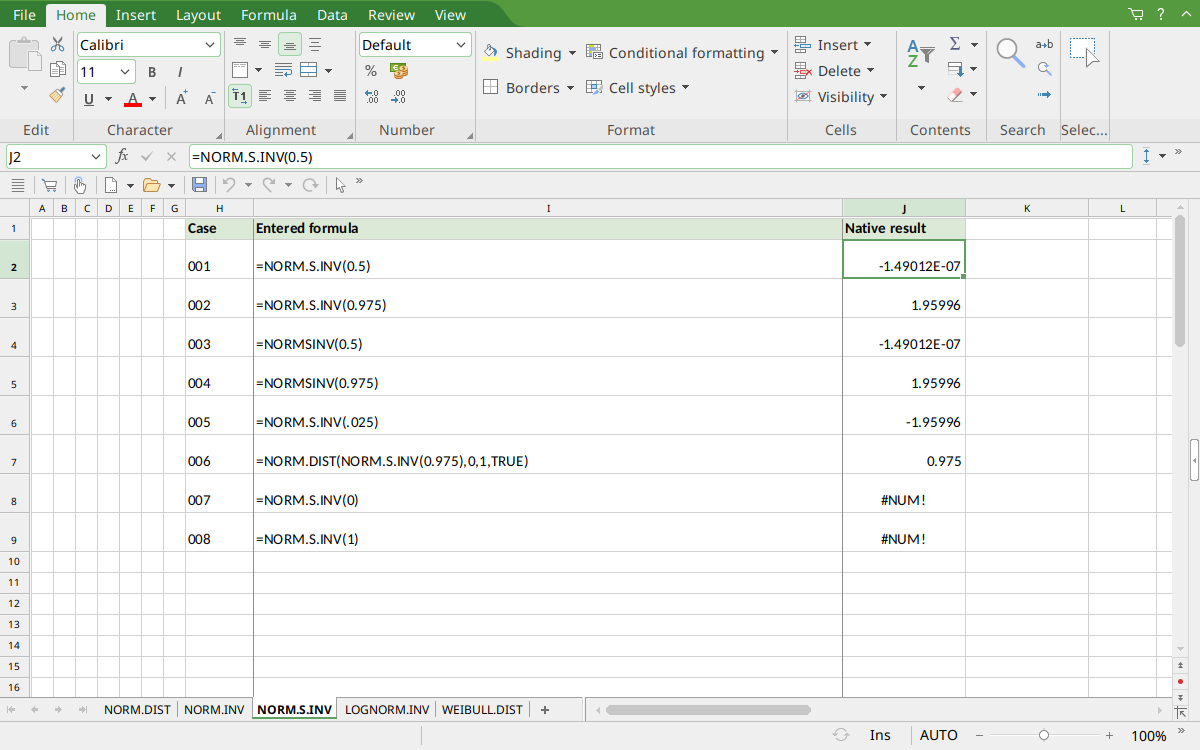Click the large Paste clipboard icon
The width and height of the screenshot is (1200, 750).
[x=25, y=54]
